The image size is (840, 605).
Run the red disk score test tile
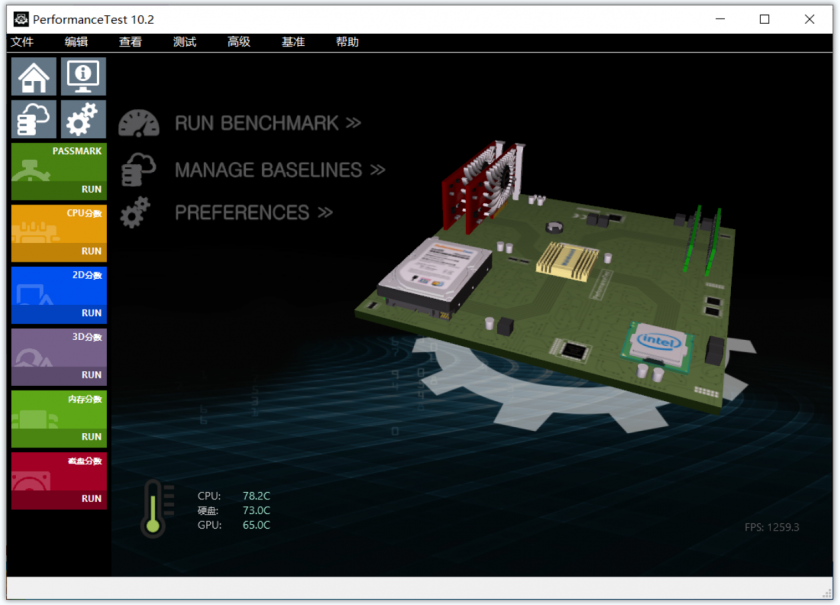(x=59, y=481)
